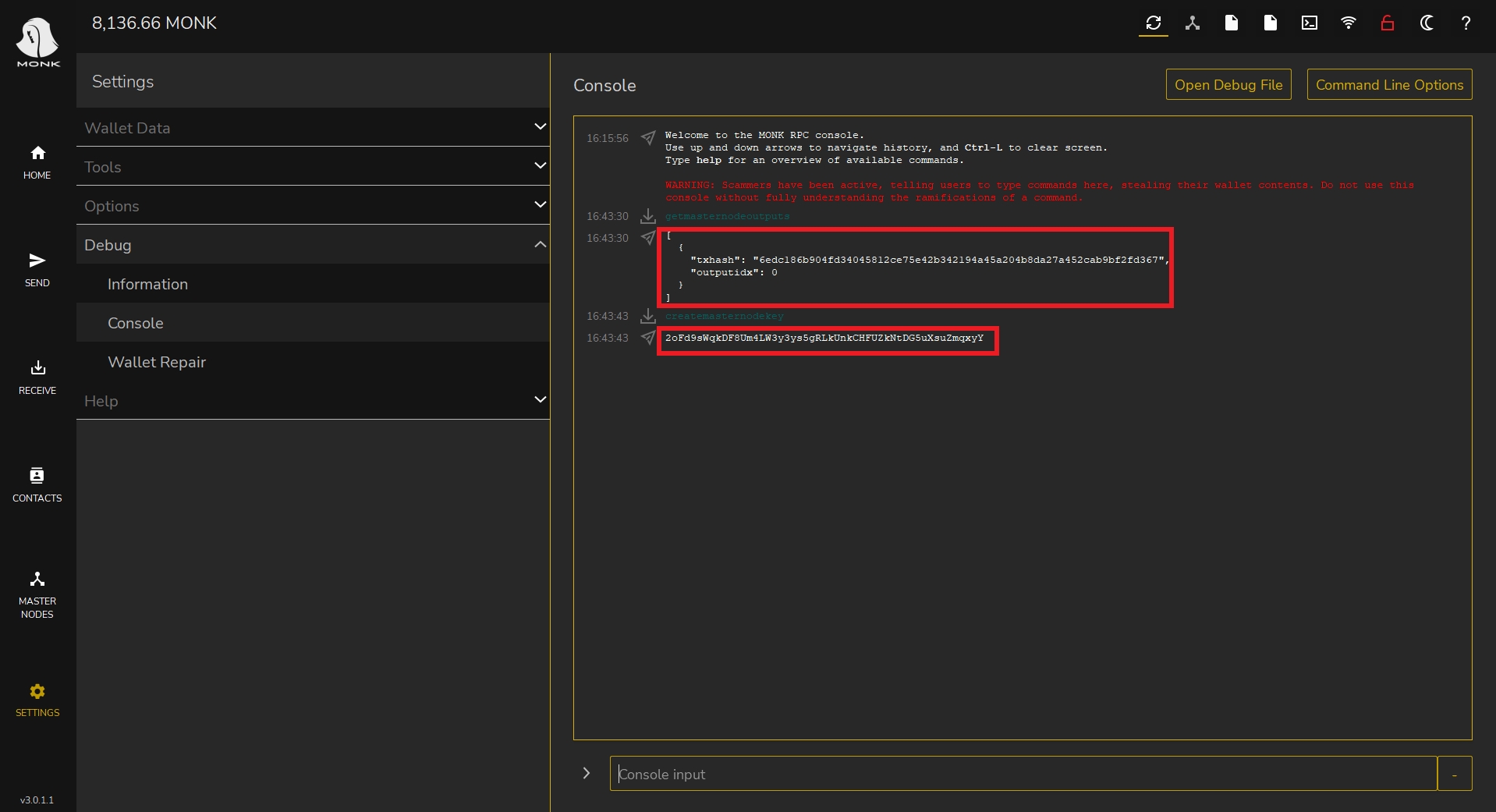1496x812 pixels.
Task: Open CONTACTS from the sidebar
Action: (37, 485)
